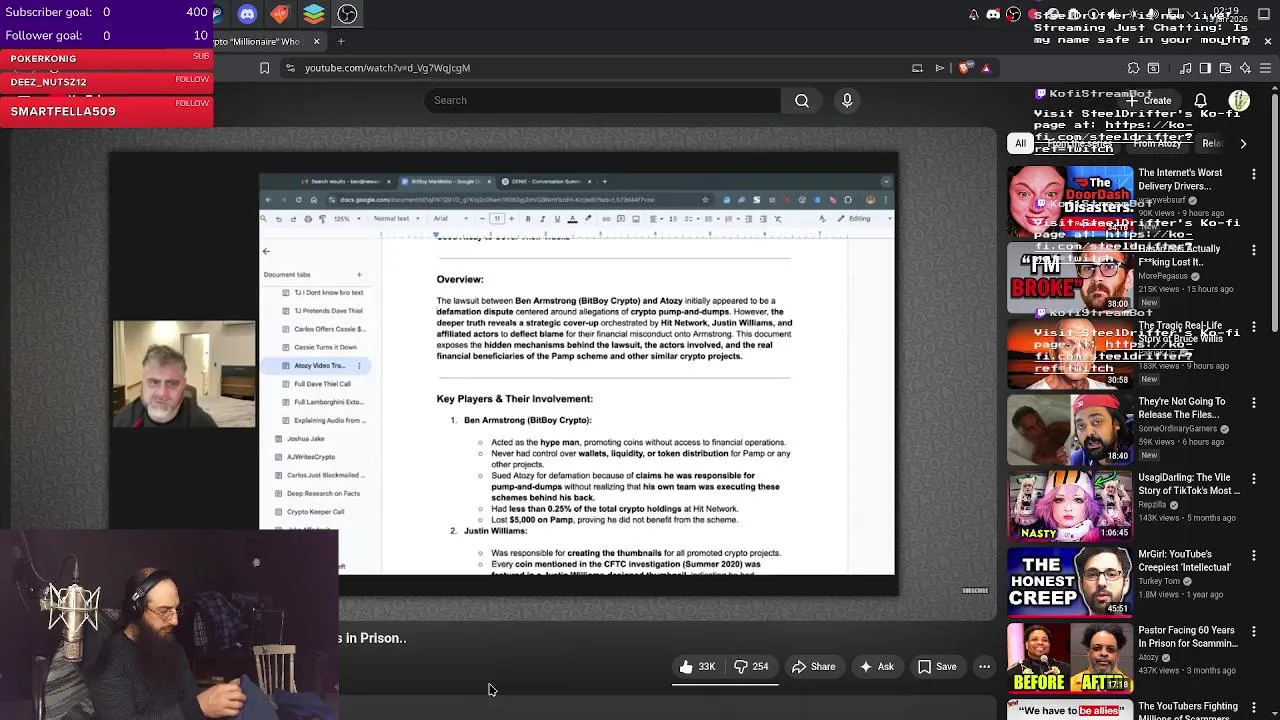Click the Create button

click(x=1148, y=100)
